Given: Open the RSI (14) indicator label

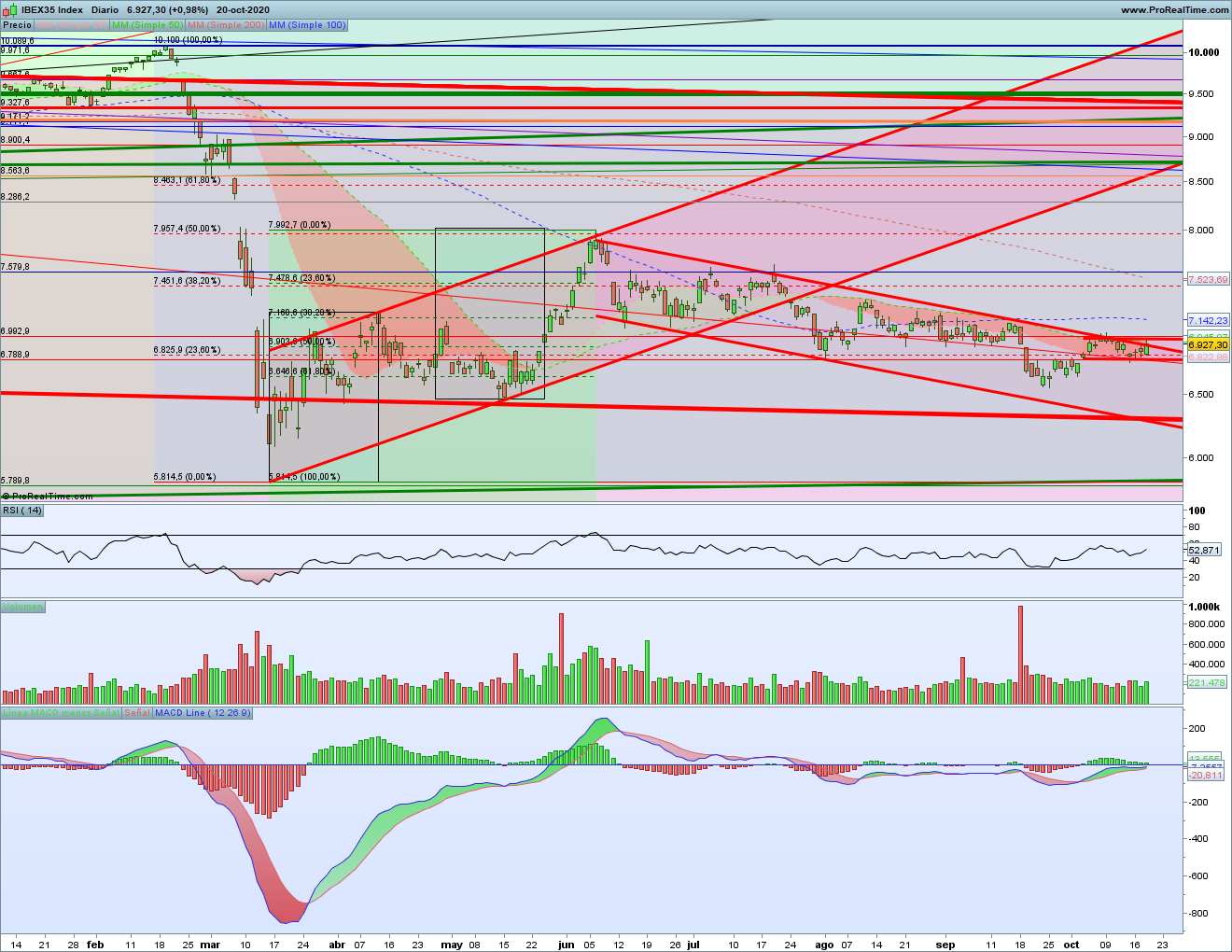Looking at the screenshot, I should click(22, 511).
